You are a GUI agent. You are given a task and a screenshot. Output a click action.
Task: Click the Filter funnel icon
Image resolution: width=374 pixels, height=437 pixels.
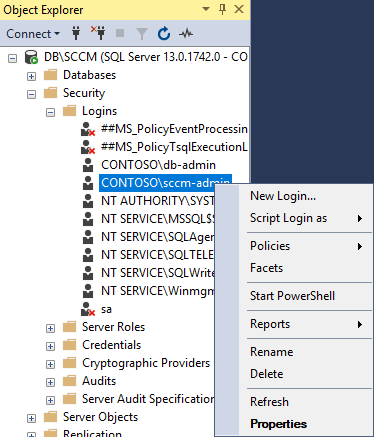tap(142, 34)
